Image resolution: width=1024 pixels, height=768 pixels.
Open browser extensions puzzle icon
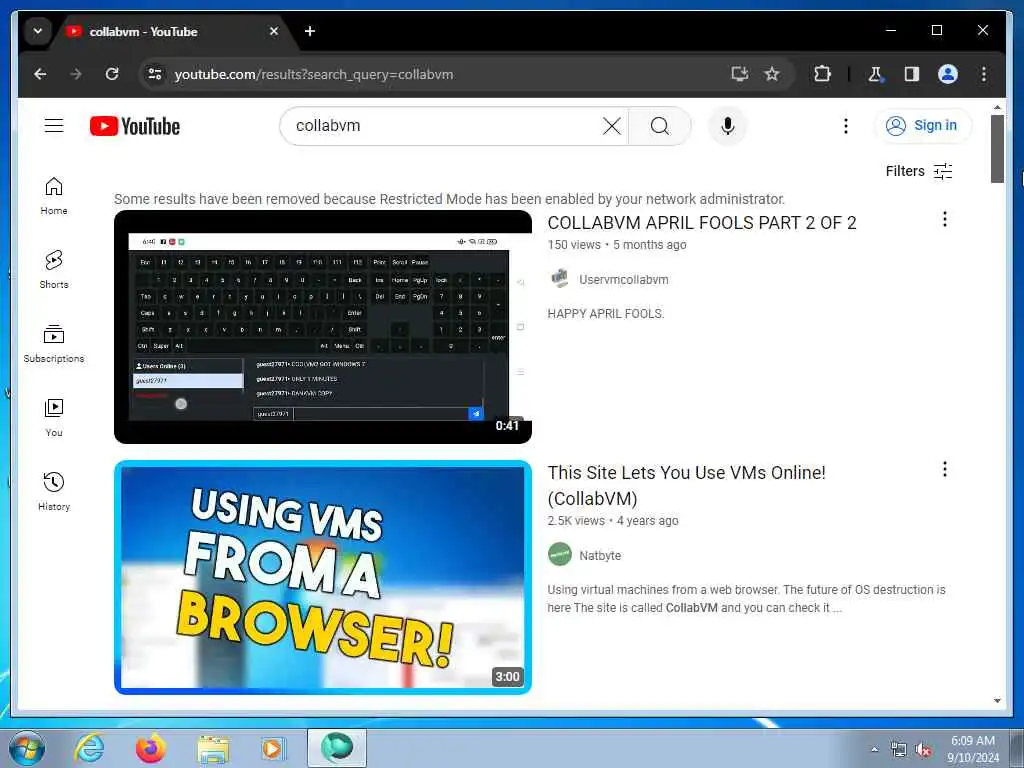coord(822,74)
